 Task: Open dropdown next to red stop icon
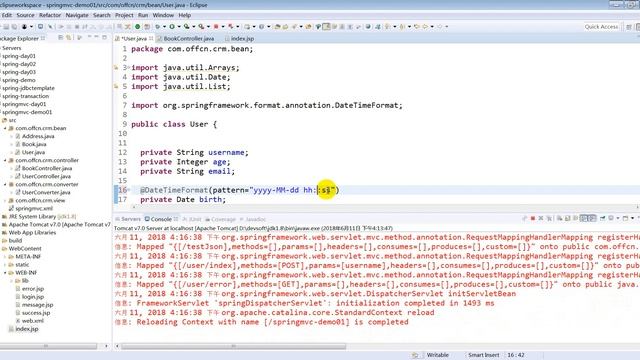pyautogui.click(x=223, y=27)
